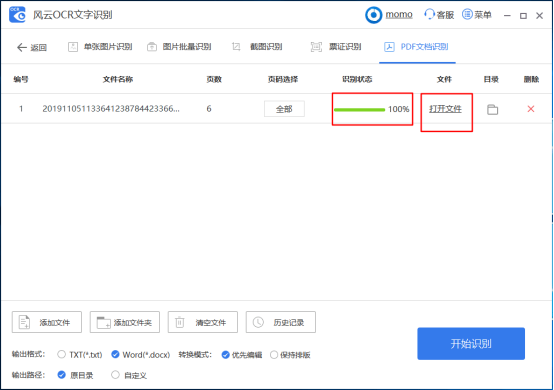Click the 添加文件 button
This screenshot has height=390, width=554.
pyautogui.click(x=47, y=322)
